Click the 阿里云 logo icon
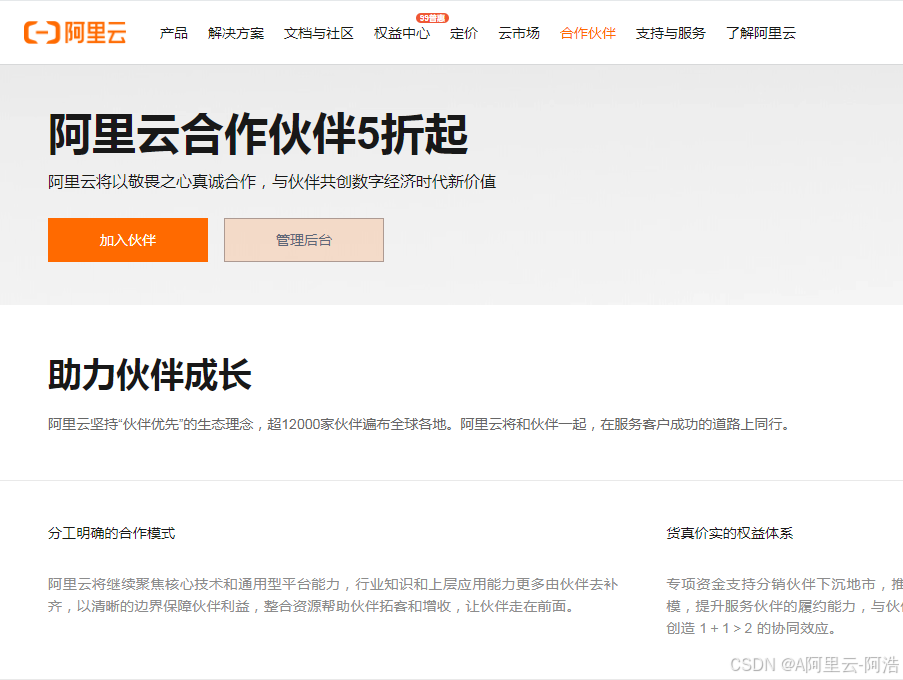This screenshot has height=680, width=903. tap(75, 33)
